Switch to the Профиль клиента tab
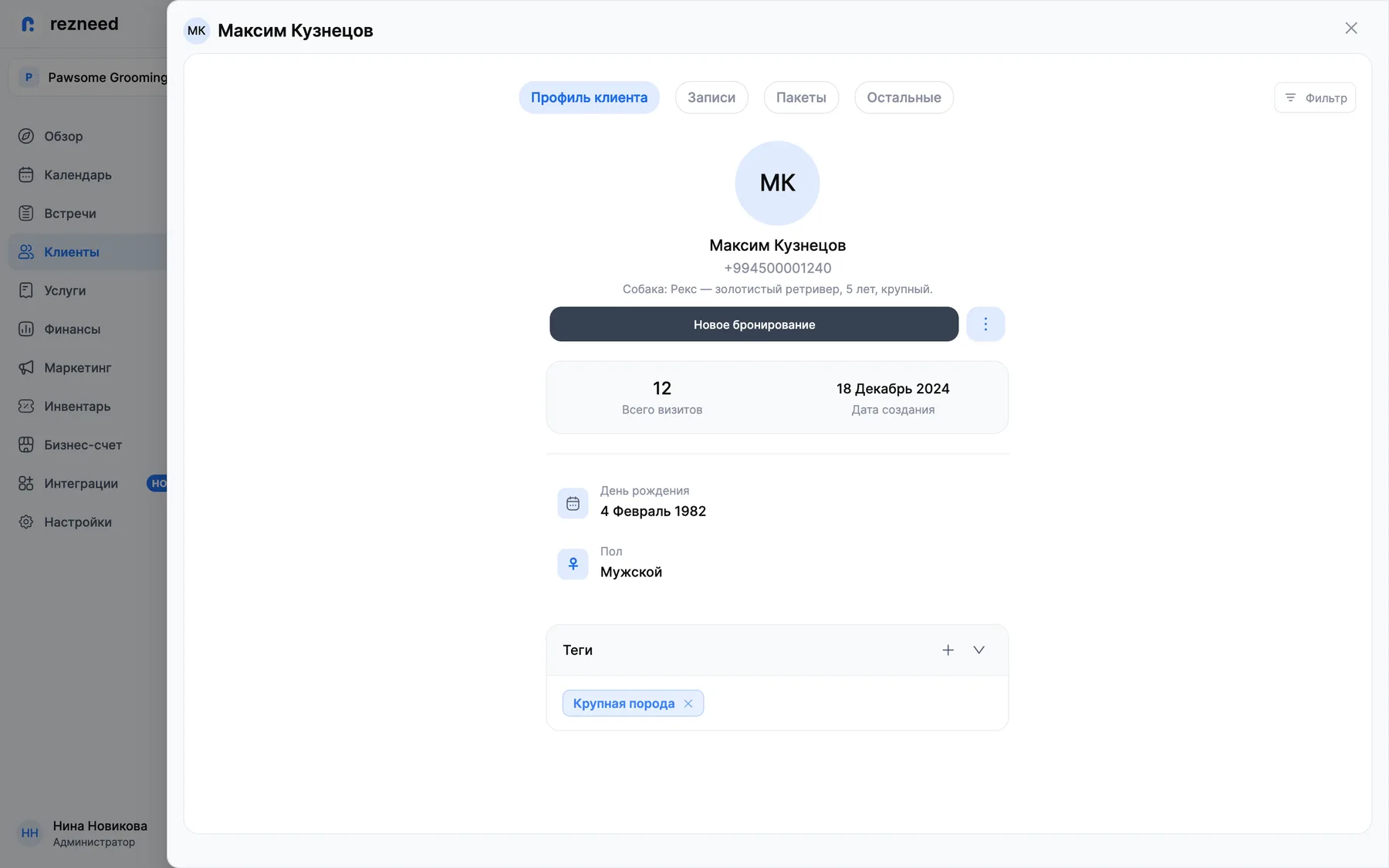 pos(590,98)
